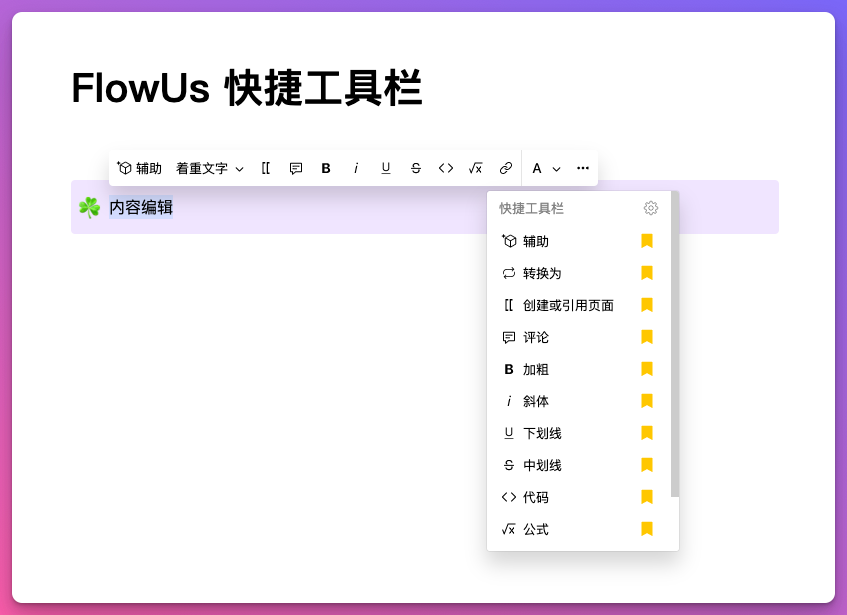
Task: Apply strikethrough from the toolbar
Action: coord(415,168)
